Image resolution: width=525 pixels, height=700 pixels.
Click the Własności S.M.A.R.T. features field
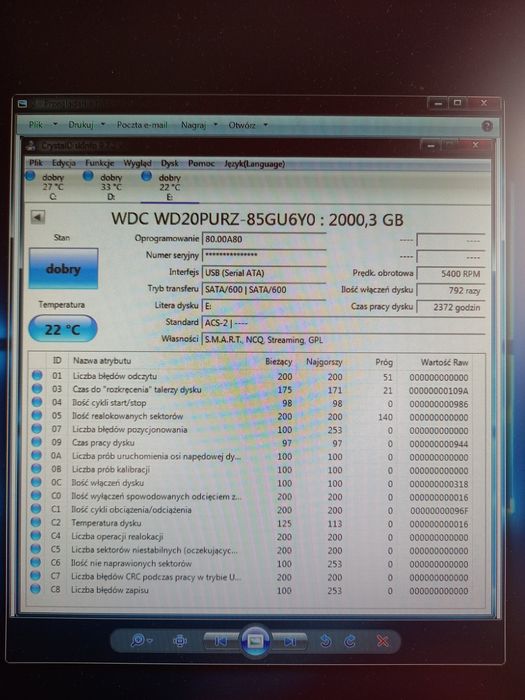point(343,339)
